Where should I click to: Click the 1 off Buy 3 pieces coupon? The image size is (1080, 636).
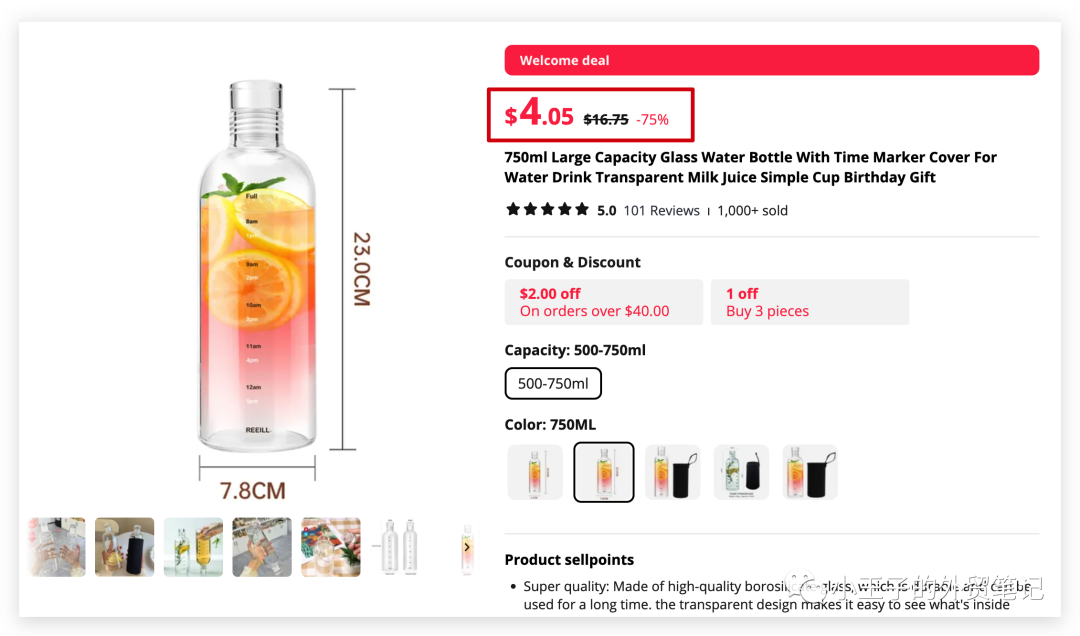point(809,302)
